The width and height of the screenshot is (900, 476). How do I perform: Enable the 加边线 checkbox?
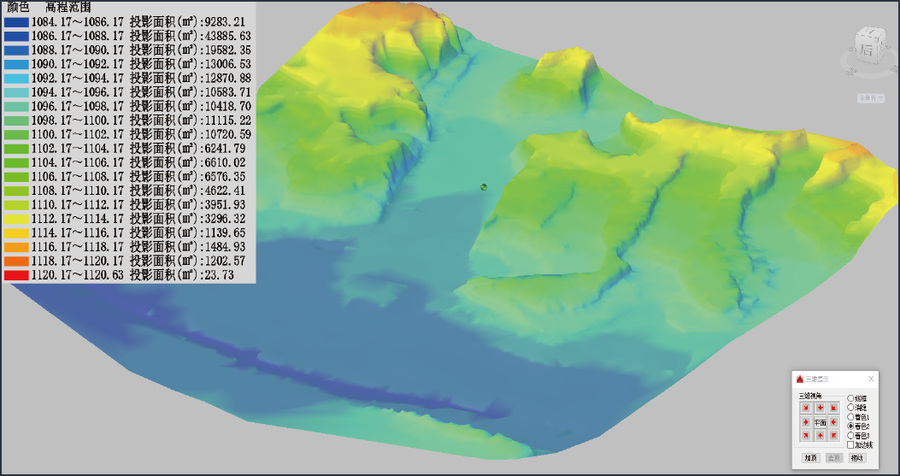[x=850, y=445]
